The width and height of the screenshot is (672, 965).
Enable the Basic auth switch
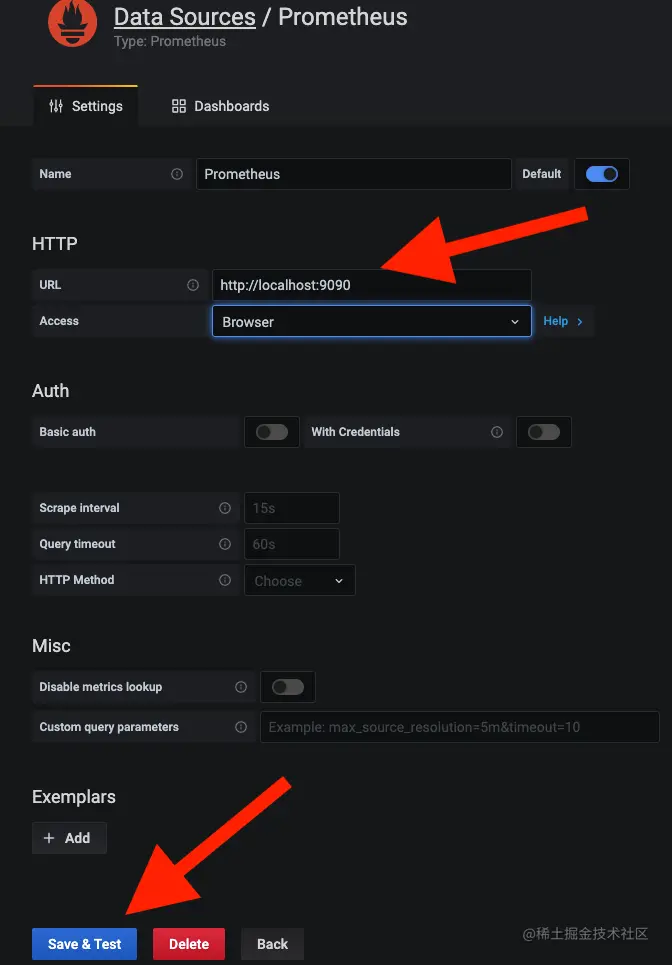(x=272, y=432)
